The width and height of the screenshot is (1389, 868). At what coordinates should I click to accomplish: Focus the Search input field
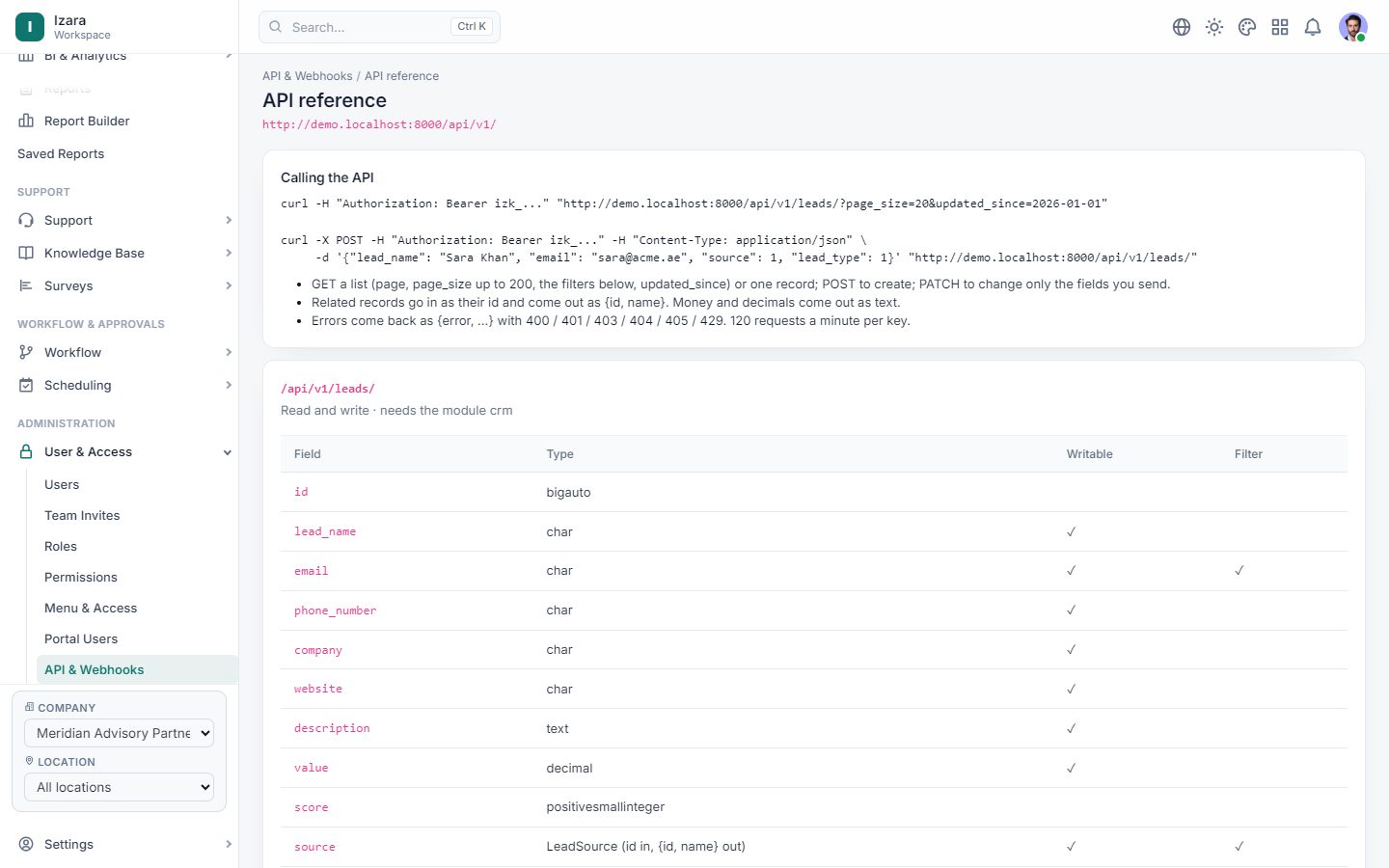pyautogui.click(x=379, y=27)
